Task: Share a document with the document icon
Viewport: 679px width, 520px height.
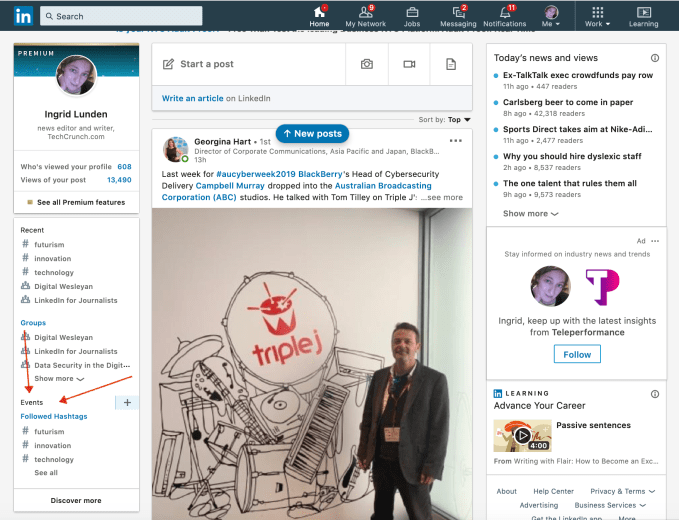Action: [451, 64]
